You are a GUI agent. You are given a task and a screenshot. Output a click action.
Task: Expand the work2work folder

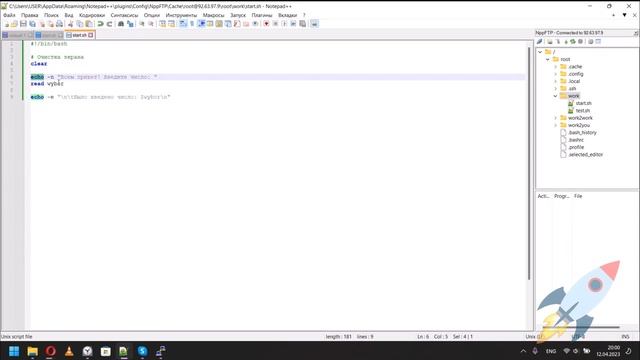pyautogui.click(x=556, y=118)
